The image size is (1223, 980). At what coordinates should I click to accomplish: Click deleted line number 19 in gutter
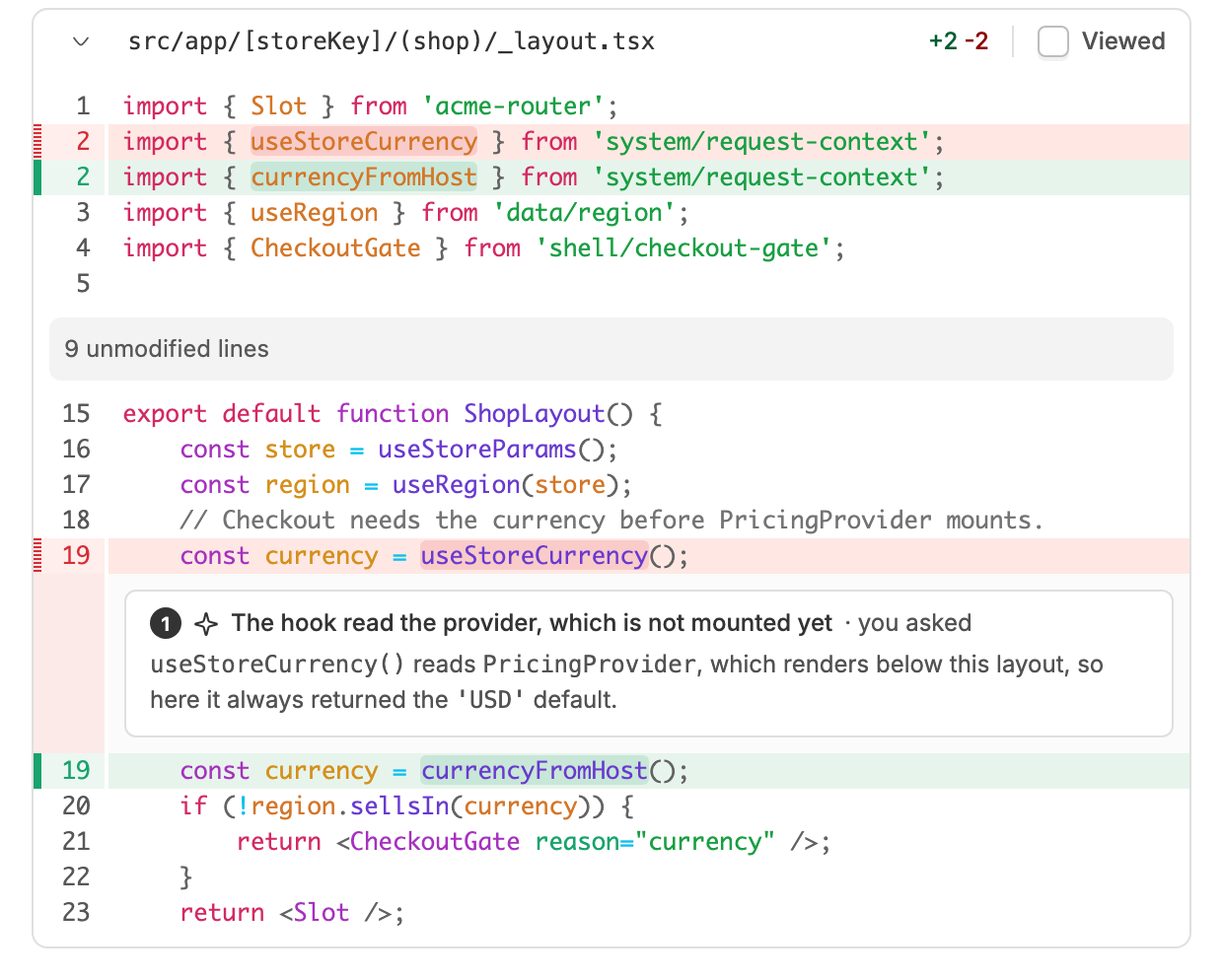pyautogui.click(x=76, y=556)
